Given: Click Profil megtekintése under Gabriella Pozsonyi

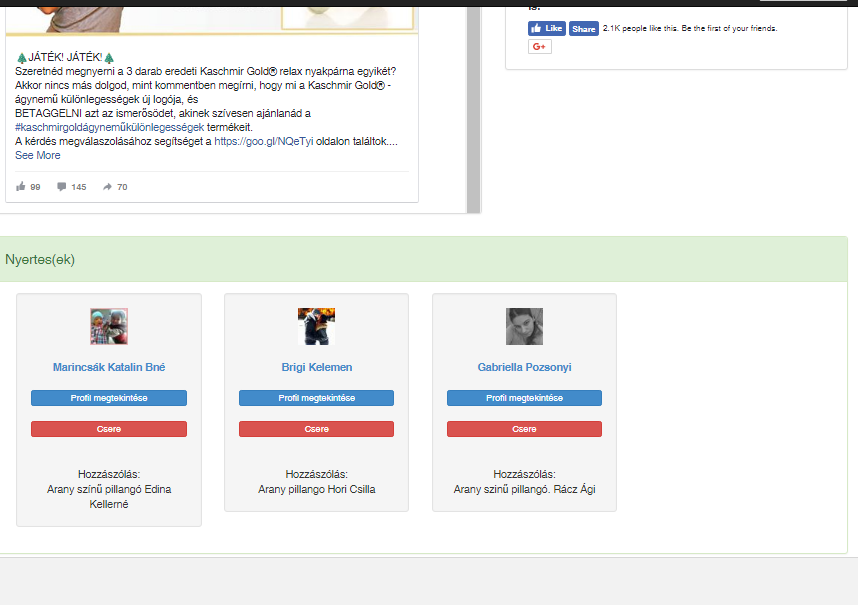Looking at the screenshot, I should click(524, 398).
